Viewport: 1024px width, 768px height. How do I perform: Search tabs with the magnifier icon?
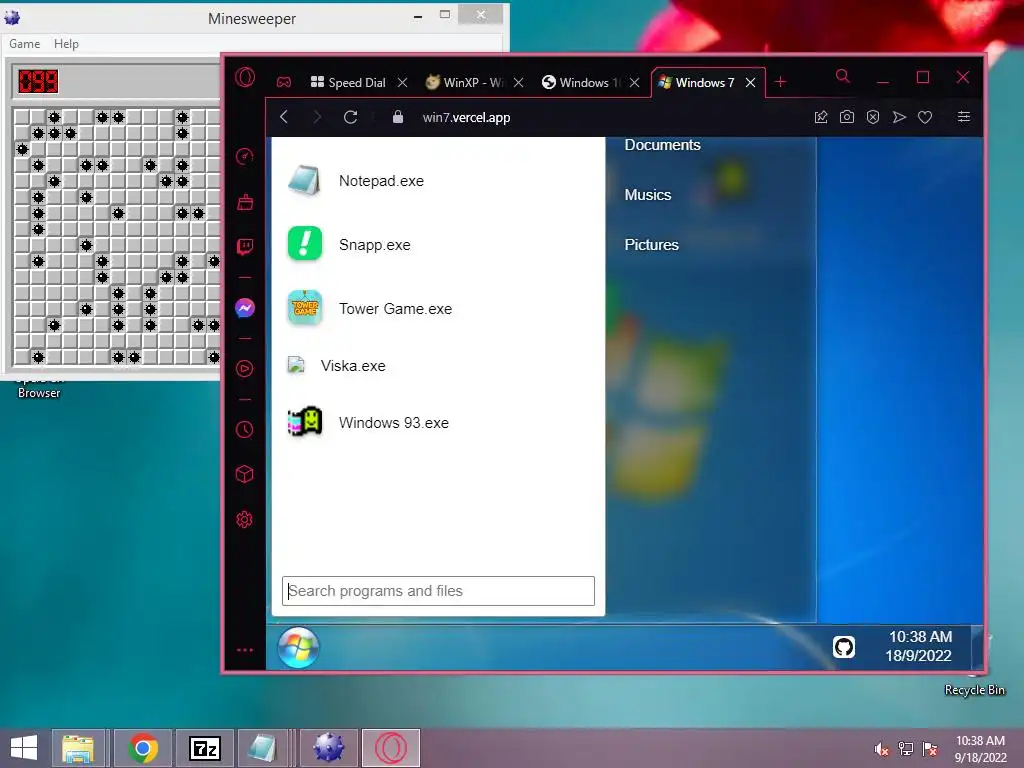coord(843,77)
